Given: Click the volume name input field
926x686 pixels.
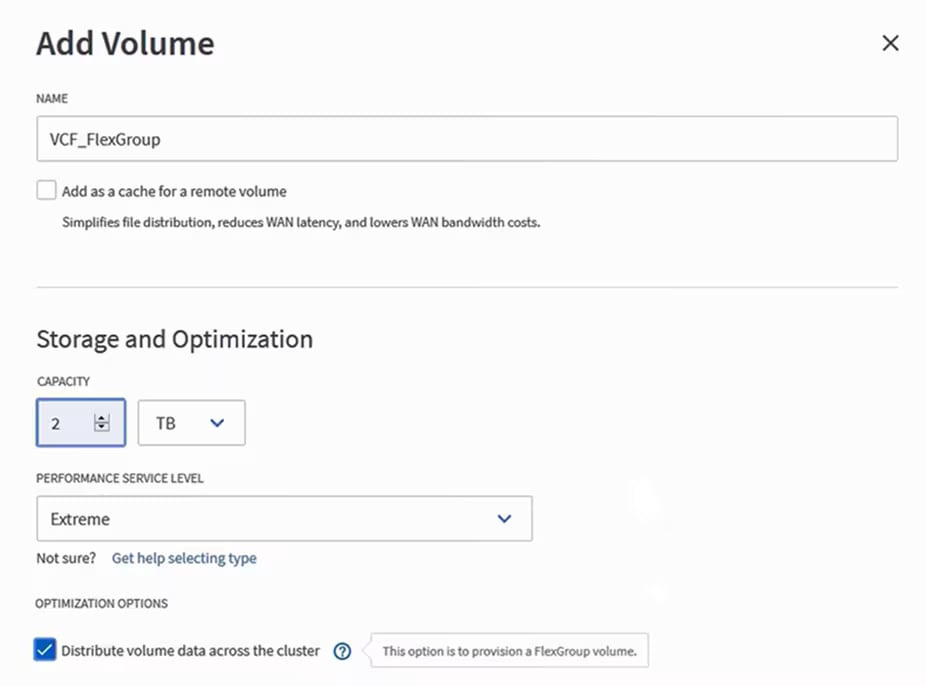Looking at the screenshot, I should pos(467,139).
